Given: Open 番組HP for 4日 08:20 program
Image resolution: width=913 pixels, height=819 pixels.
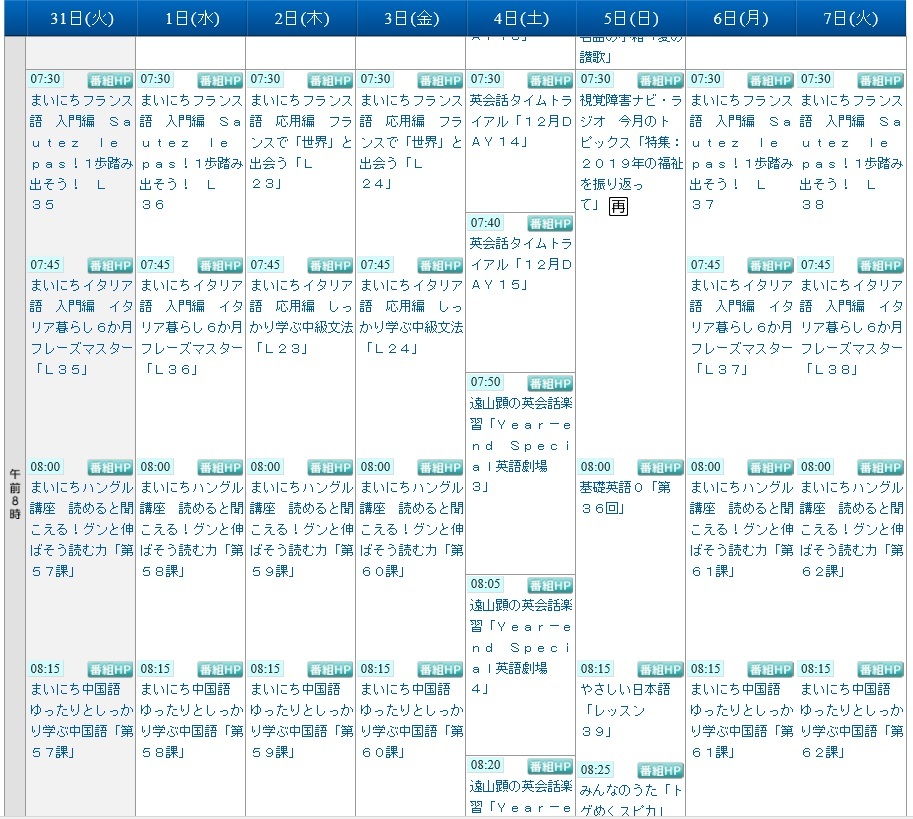Looking at the screenshot, I should click(x=550, y=767).
